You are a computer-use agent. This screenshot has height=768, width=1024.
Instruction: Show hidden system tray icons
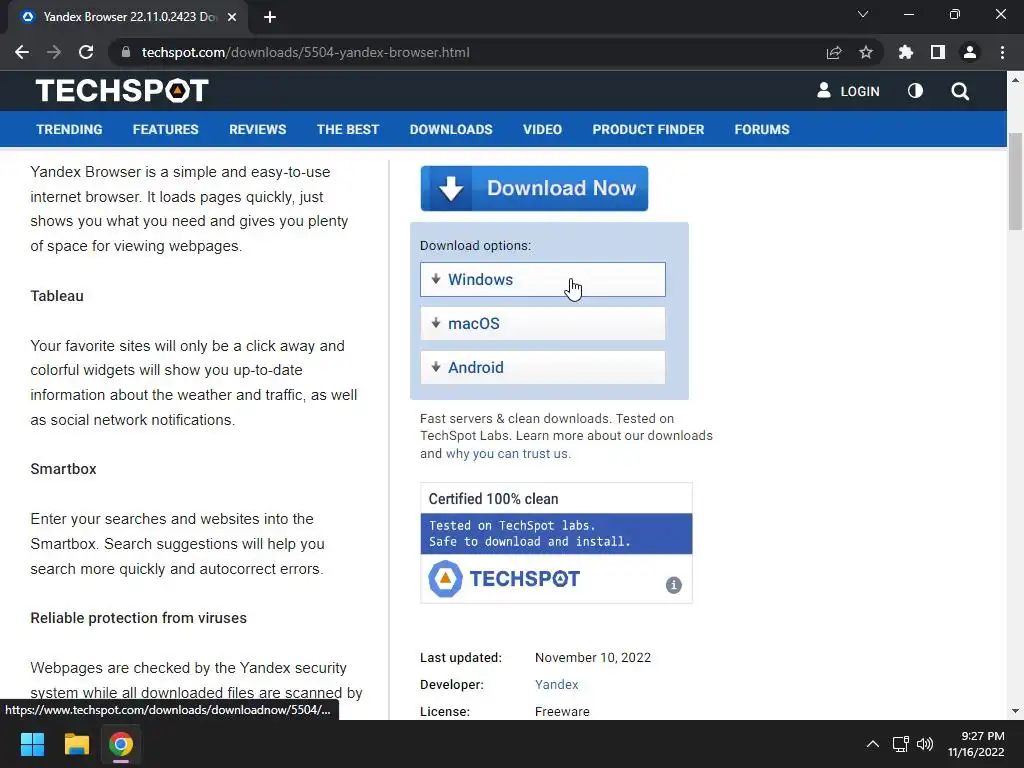pos(872,744)
